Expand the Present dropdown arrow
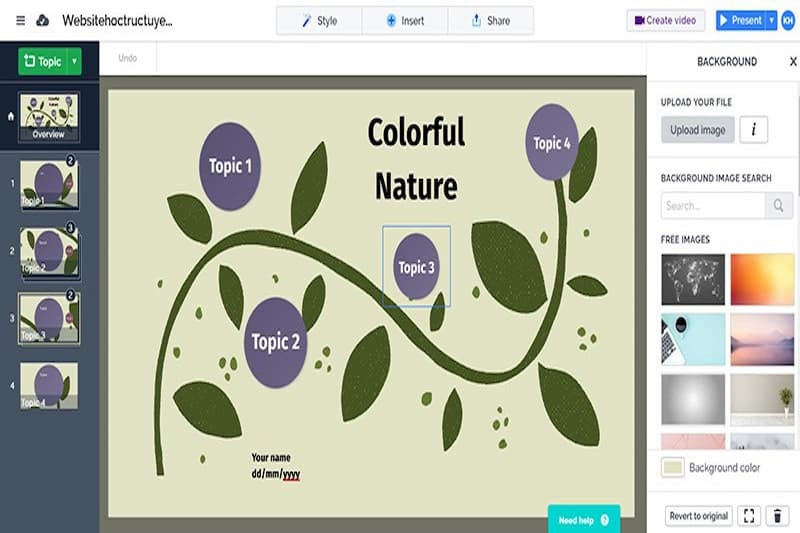The width and height of the screenshot is (800, 533). (x=771, y=20)
